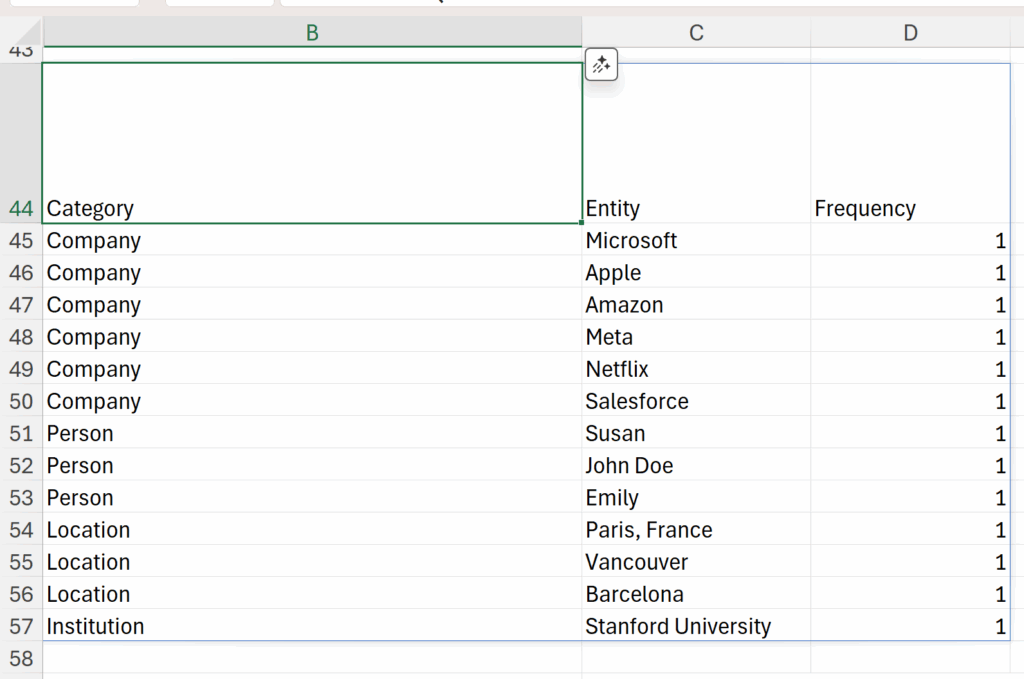Image resolution: width=1024 pixels, height=679 pixels.
Task: Select row 58 header
Action: point(21,658)
